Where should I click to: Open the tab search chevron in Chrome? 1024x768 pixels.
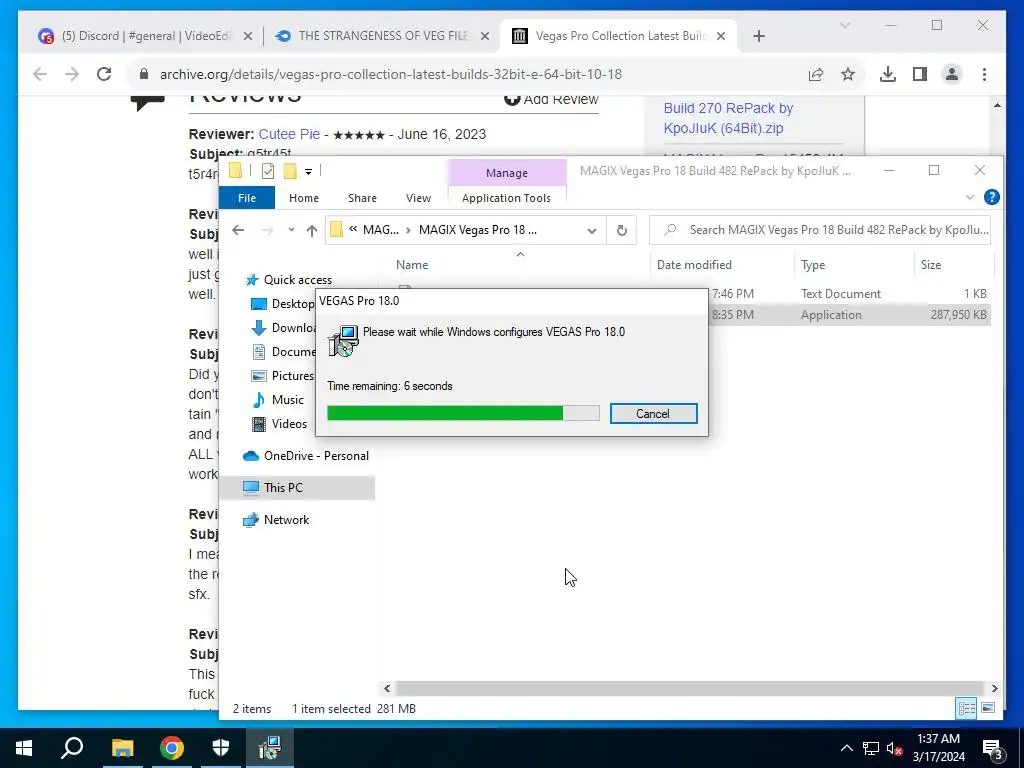point(844,25)
